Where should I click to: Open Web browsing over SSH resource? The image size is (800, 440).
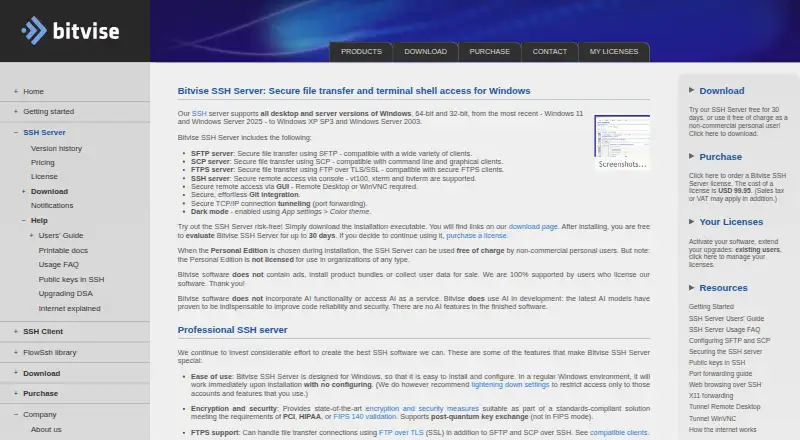pos(724,385)
